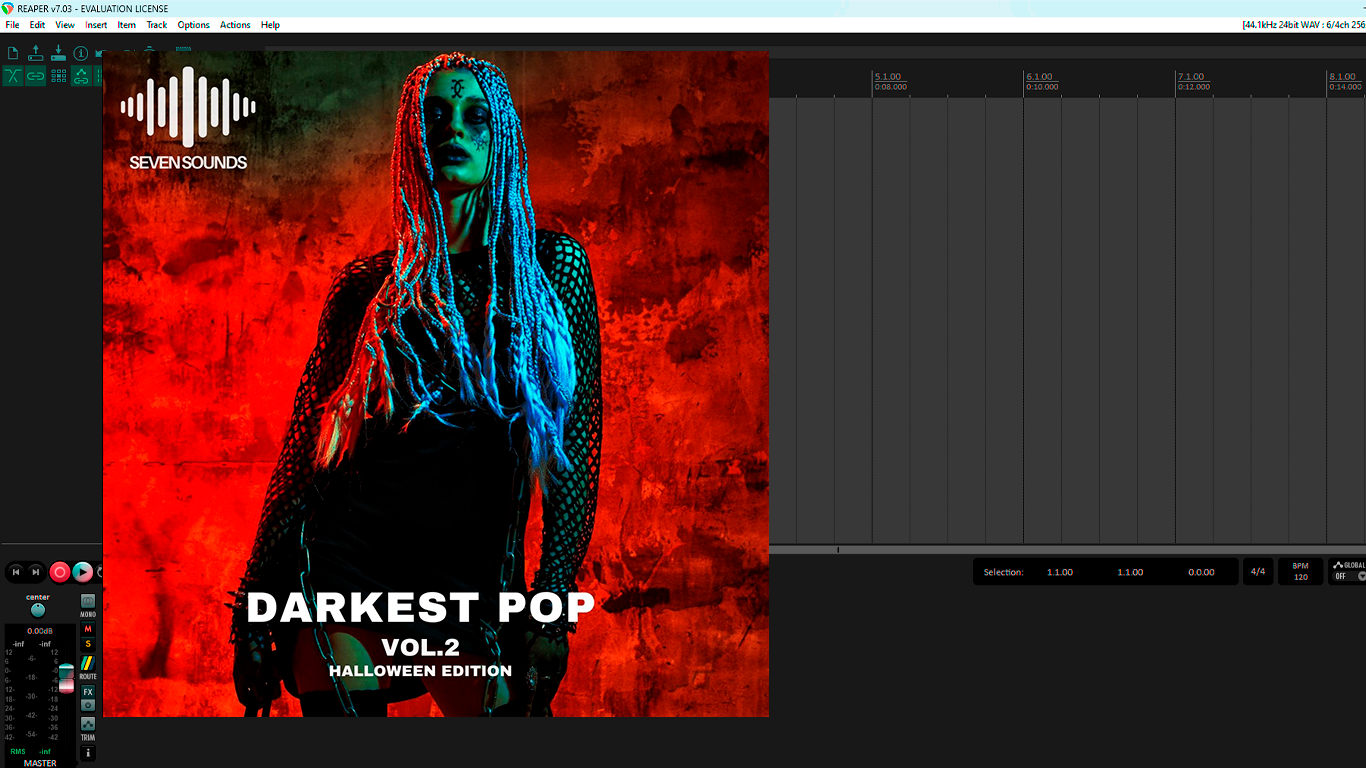Click the Open Project upload-arrow icon
1366x768 pixels.
(x=36, y=53)
